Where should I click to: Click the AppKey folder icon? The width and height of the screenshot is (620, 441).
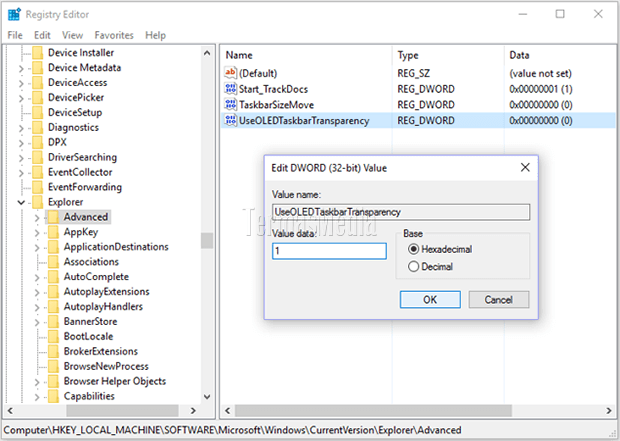point(53,232)
